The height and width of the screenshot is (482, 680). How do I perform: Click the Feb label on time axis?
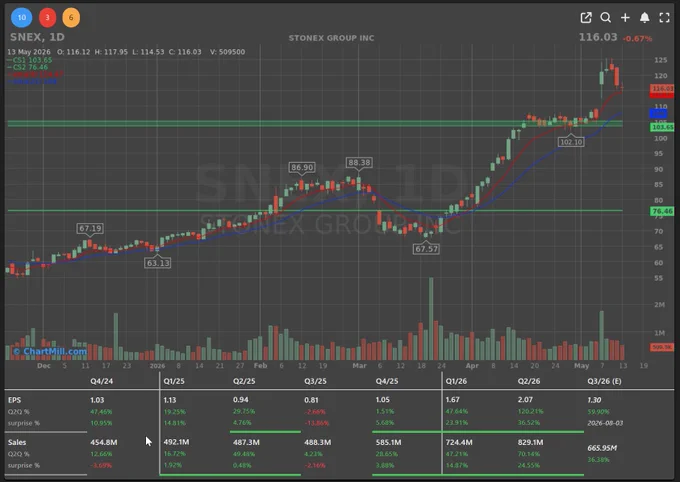(x=260, y=365)
